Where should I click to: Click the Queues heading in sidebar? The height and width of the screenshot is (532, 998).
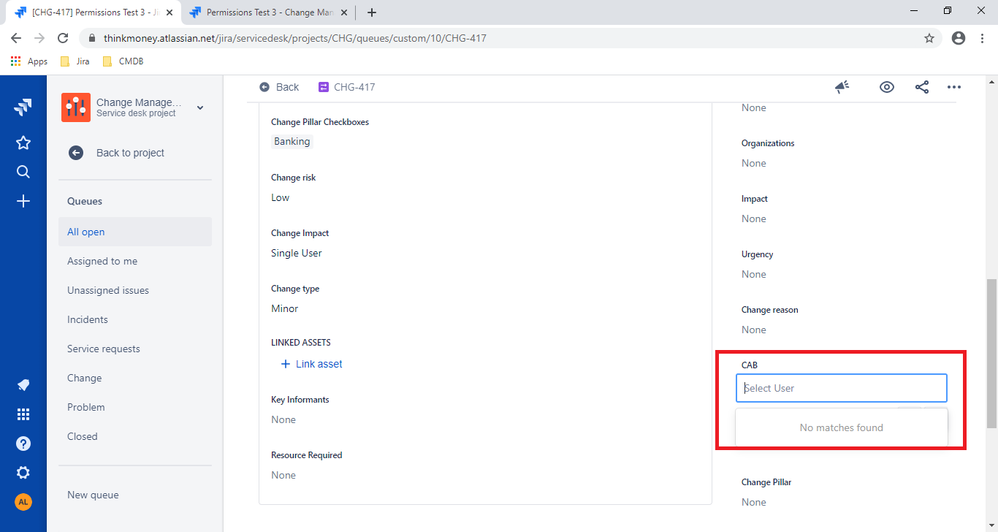(85, 201)
